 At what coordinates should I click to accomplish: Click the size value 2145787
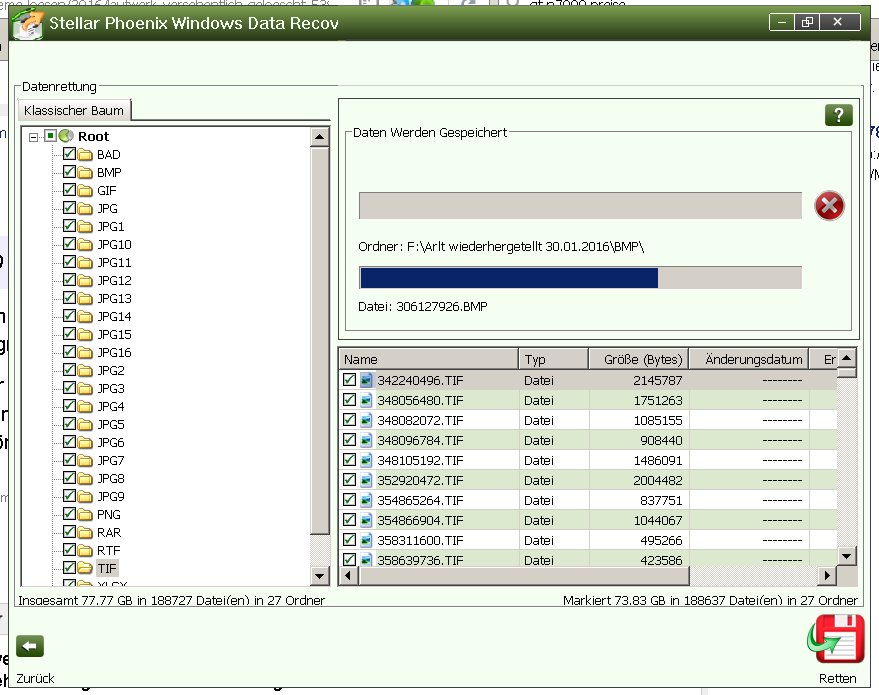point(658,381)
